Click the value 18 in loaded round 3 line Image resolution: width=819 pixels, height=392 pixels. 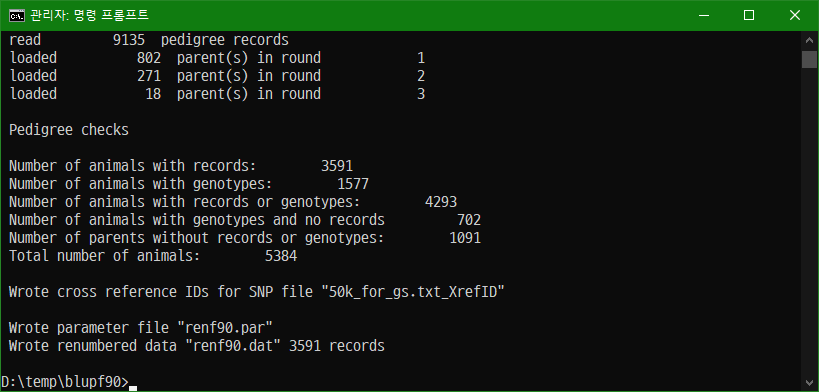tap(153, 94)
